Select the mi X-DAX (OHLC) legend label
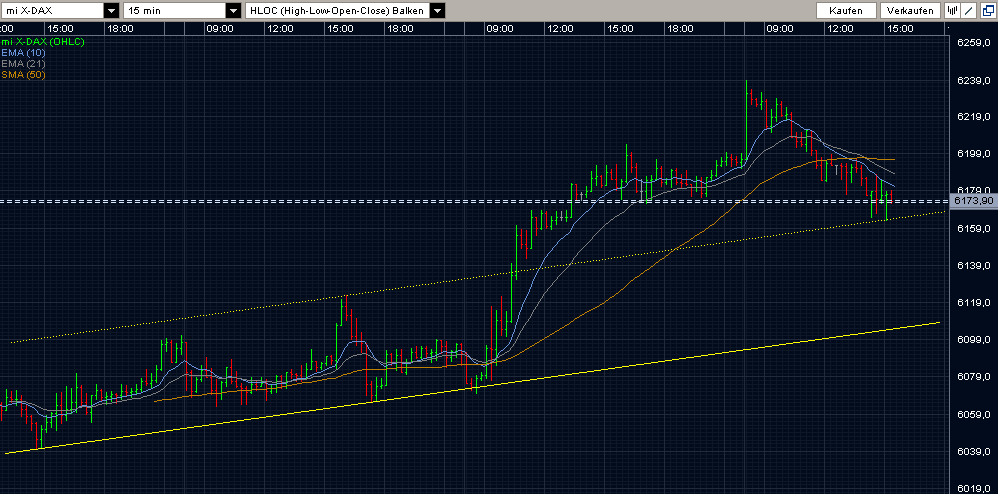 click(x=43, y=41)
